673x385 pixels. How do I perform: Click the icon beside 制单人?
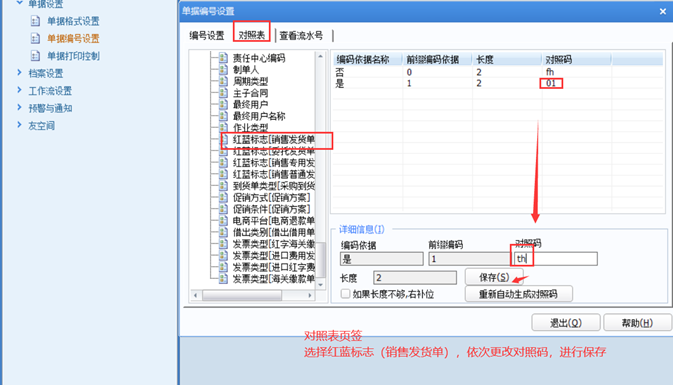point(223,69)
